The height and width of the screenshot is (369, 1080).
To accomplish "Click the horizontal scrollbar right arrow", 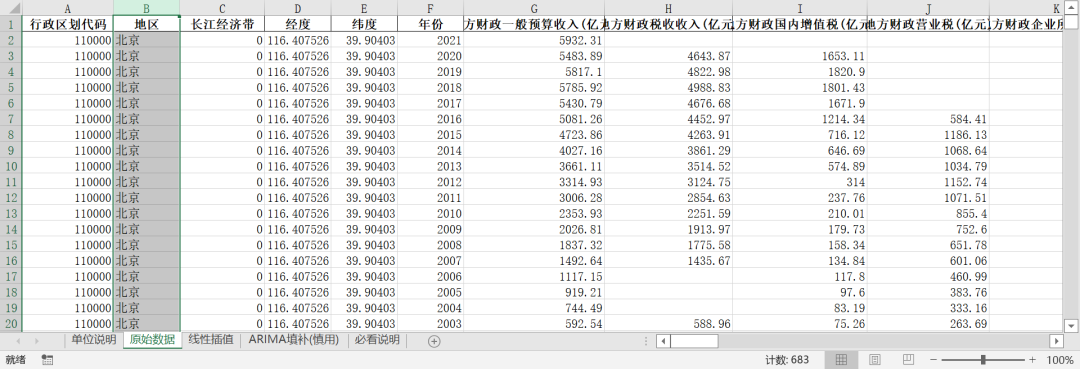I will 1057,341.
